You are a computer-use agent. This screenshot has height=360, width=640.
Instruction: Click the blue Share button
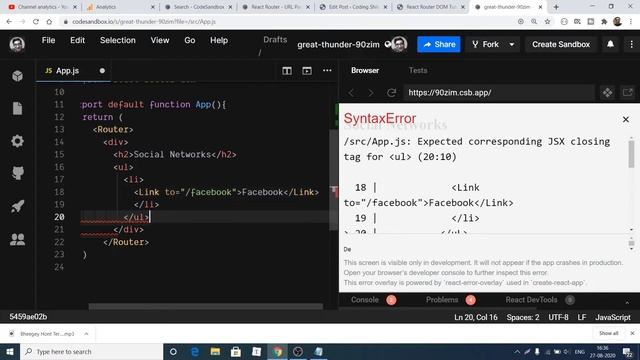(439, 44)
